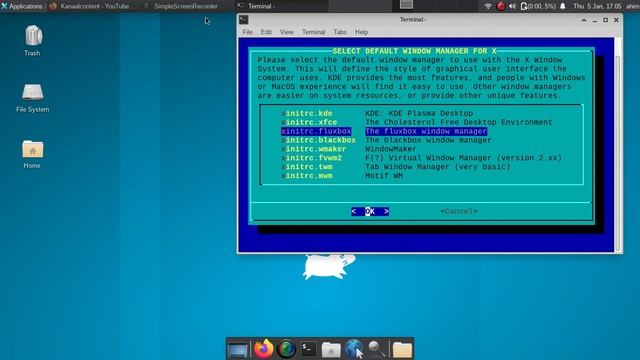Open the Terminal menu in menubar
Screen dimensions: 640x360
tap(313, 32)
